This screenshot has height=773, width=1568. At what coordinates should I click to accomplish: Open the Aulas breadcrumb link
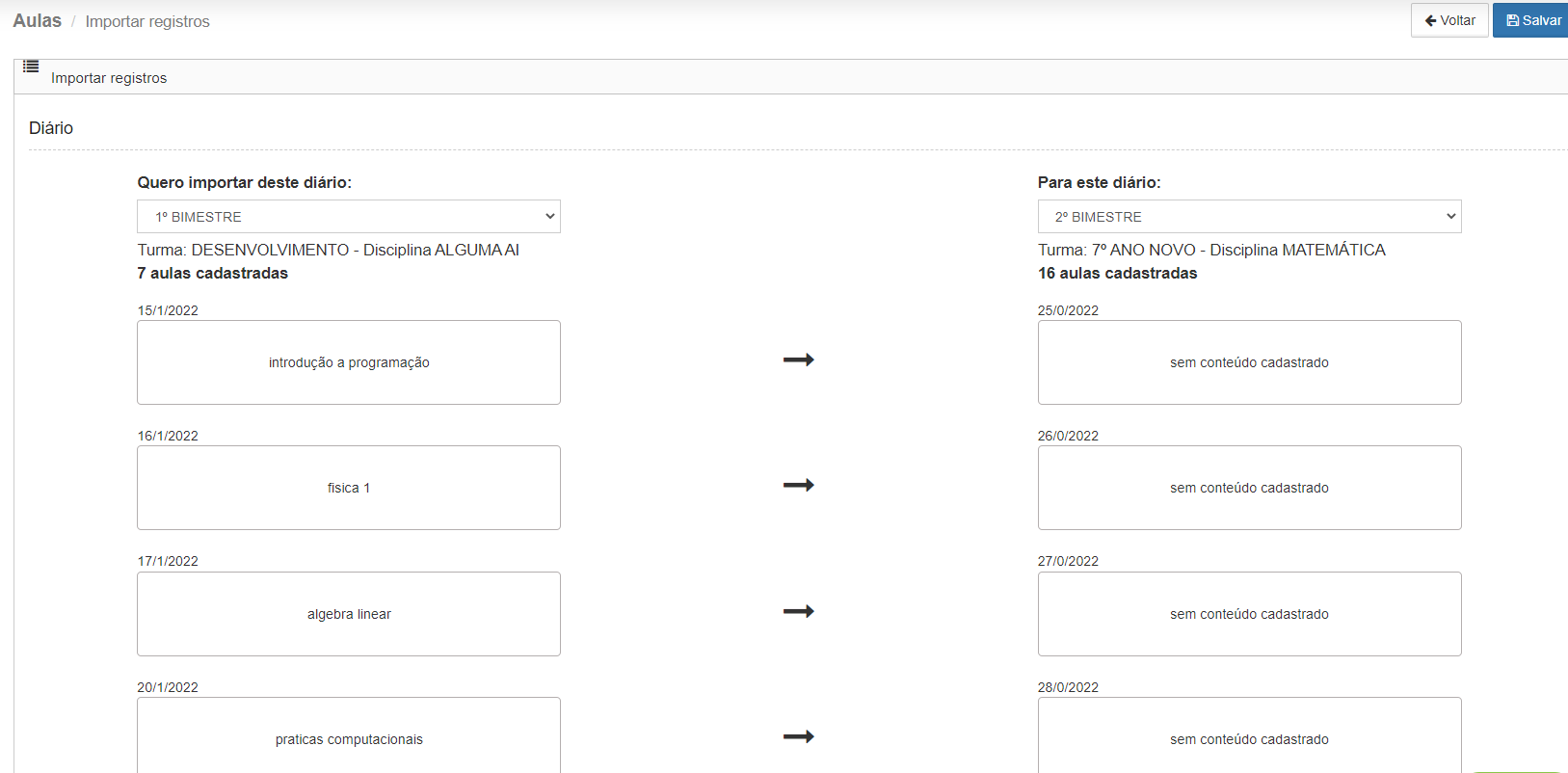coord(37,20)
